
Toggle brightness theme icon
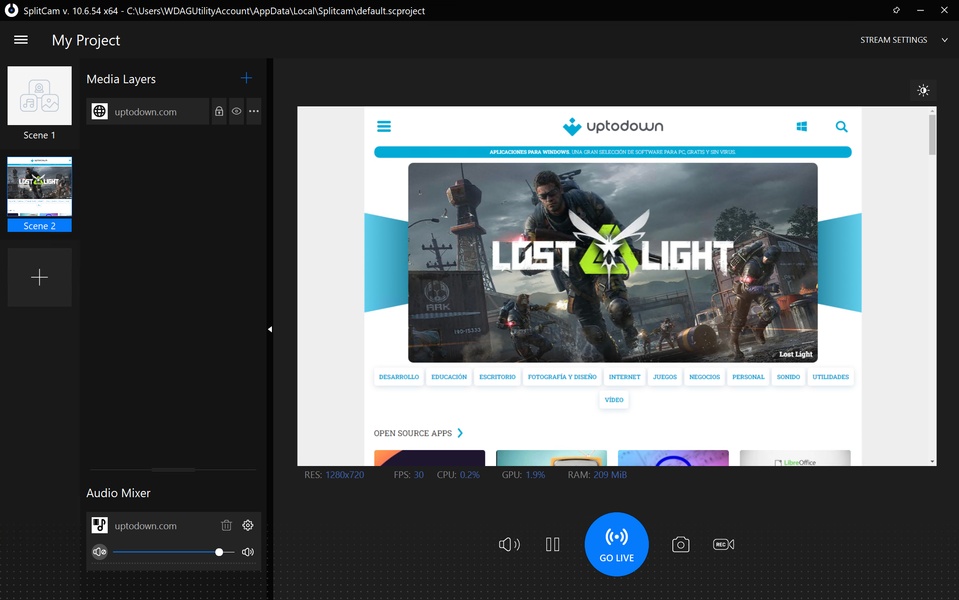coord(922,91)
